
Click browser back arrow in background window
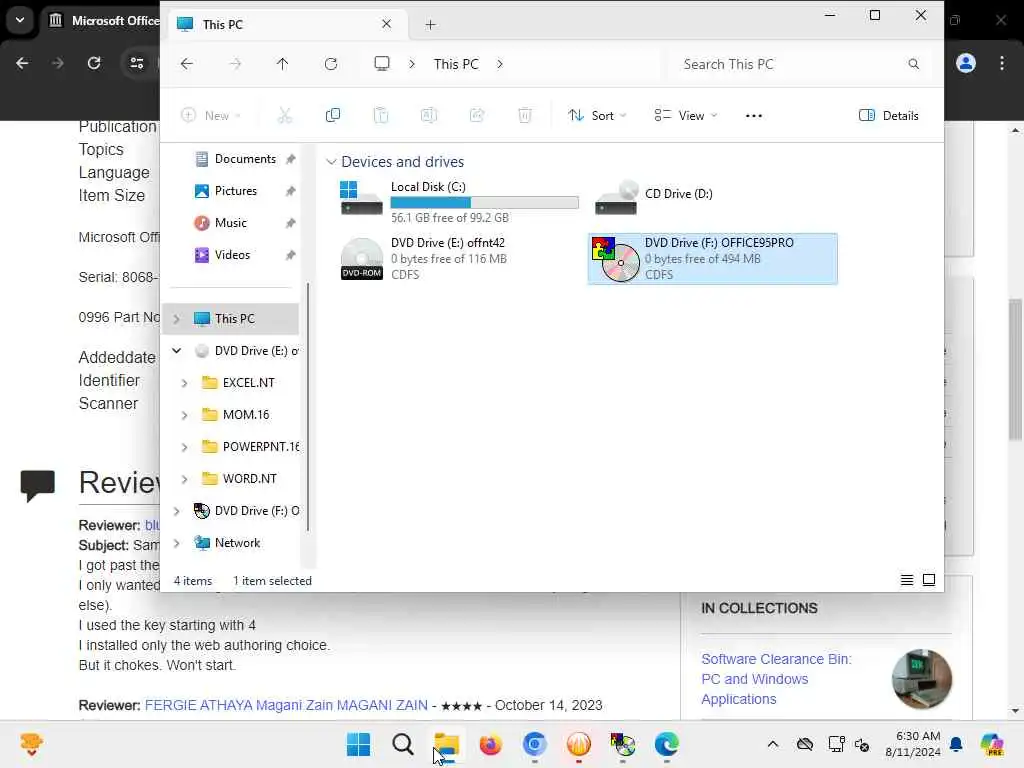pyautogui.click(x=22, y=63)
